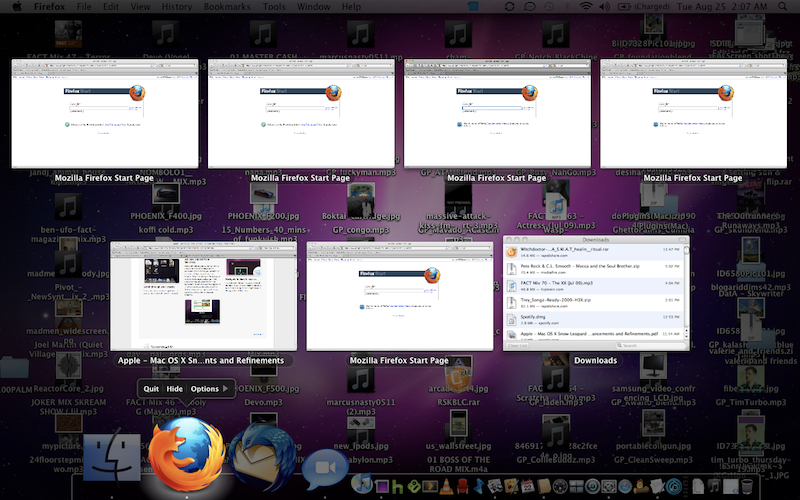800x500 pixels.
Task: Select the new_ipods.jpg desktop file
Action: click(x=361, y=446)
